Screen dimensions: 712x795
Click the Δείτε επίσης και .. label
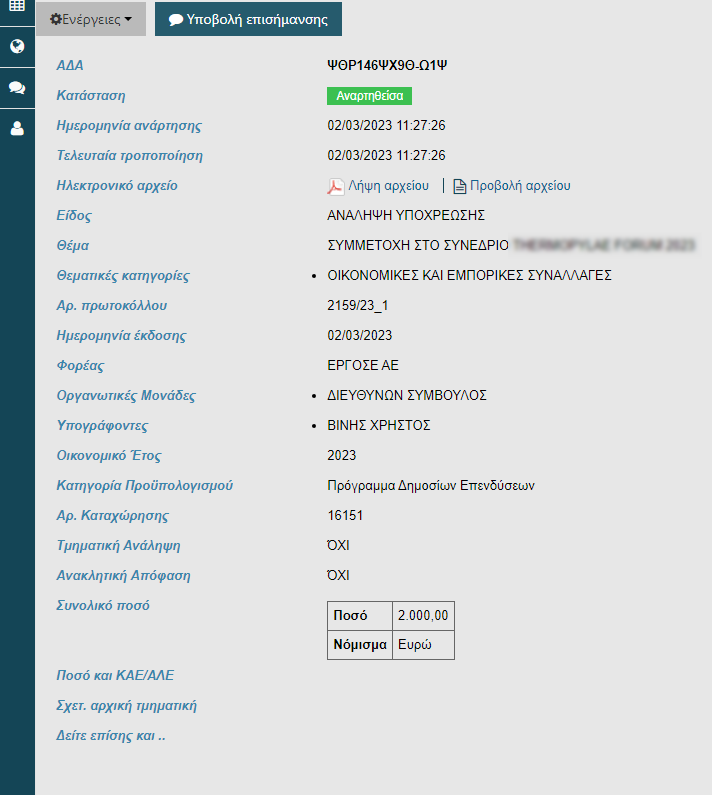pos(111,736)
